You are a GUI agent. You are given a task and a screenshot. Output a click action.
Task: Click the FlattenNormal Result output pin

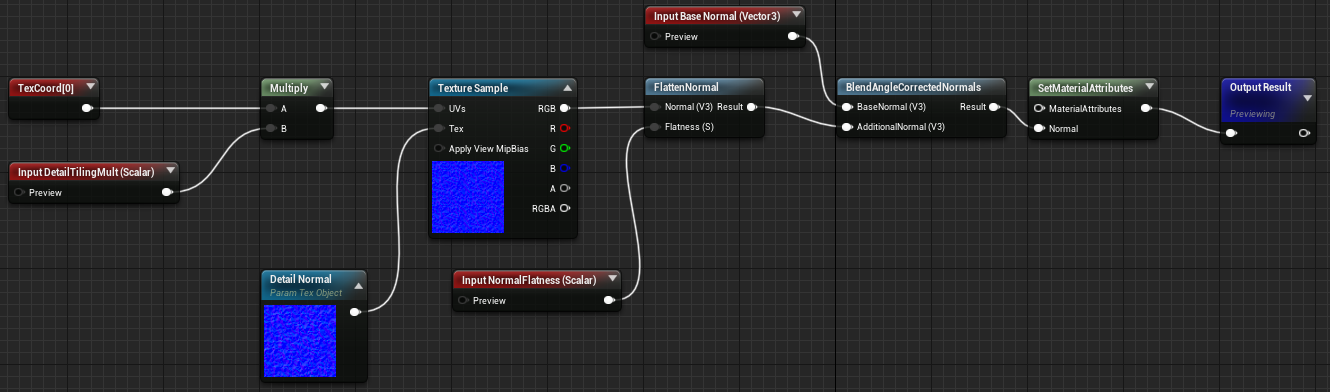pyautogui.click(x=752, y=107)
